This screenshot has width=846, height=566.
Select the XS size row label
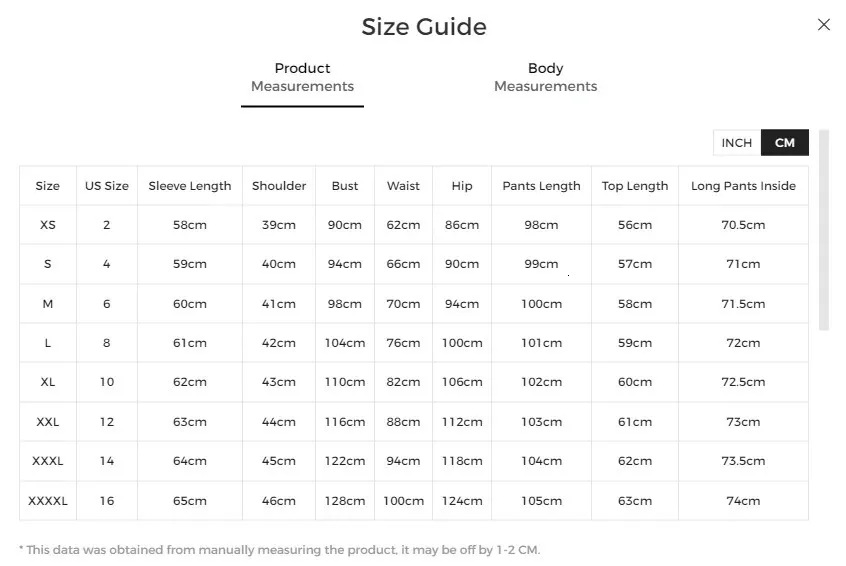48,225
